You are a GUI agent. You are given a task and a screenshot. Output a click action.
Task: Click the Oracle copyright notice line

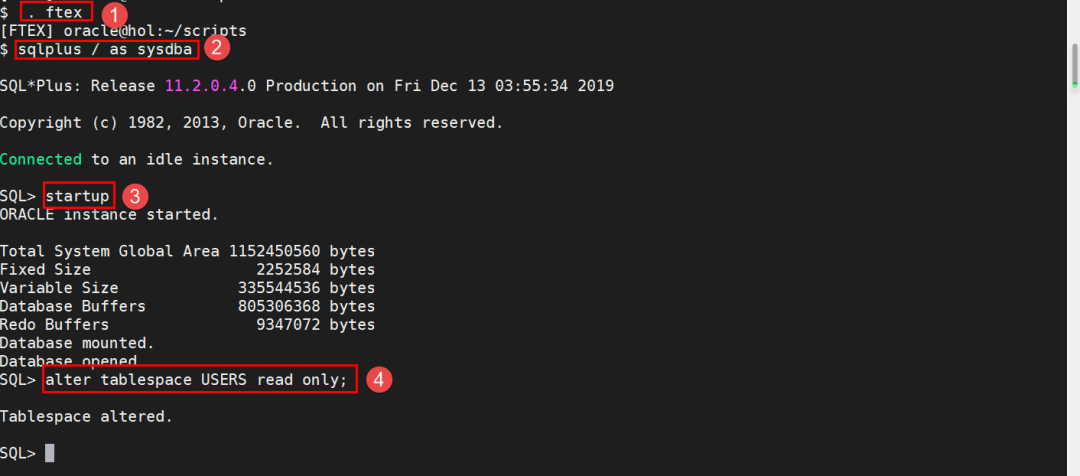(x=251, y=123)
